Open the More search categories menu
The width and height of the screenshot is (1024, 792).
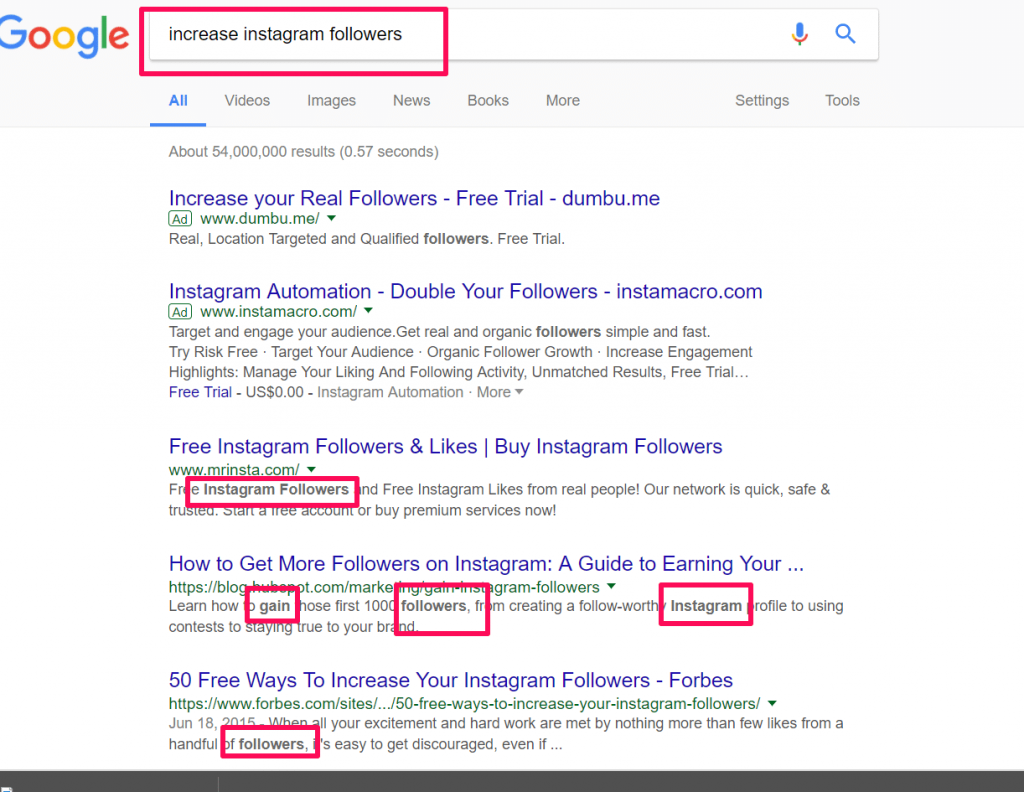[562, 101]
